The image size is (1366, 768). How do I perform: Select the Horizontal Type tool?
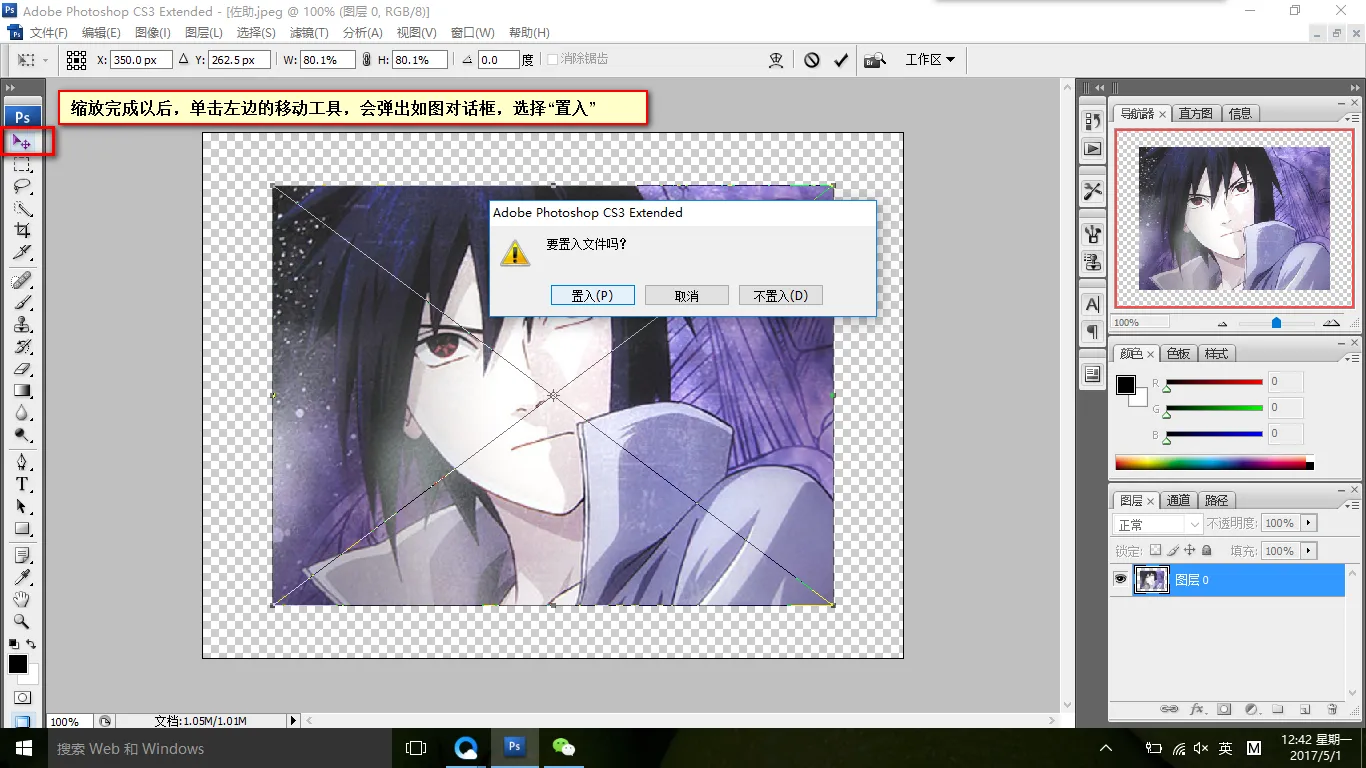tap(22, 484)
